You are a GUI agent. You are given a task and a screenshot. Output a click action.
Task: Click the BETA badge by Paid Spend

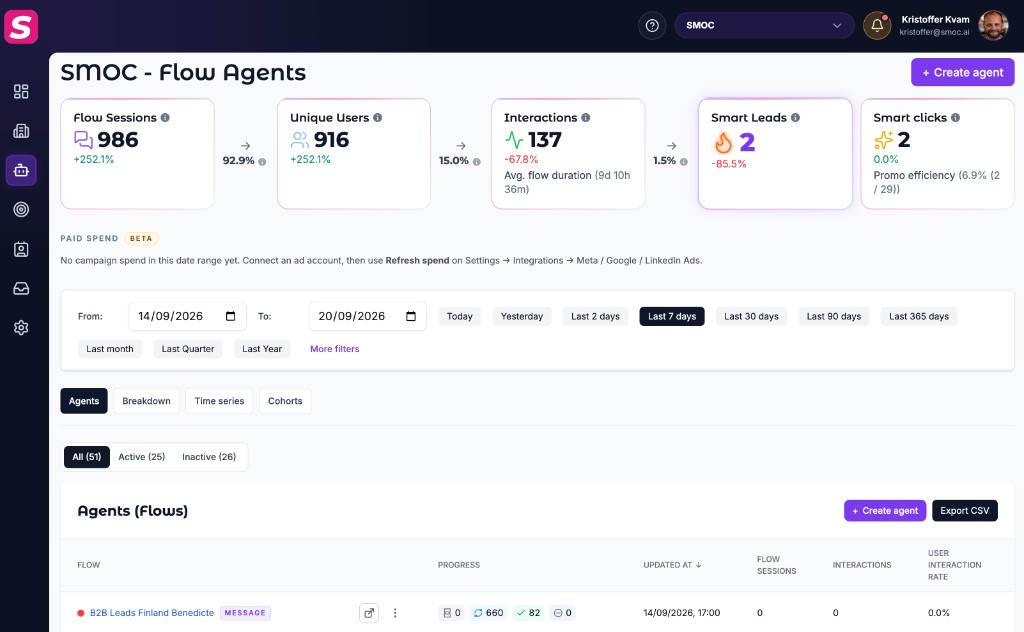click(141, 238)
